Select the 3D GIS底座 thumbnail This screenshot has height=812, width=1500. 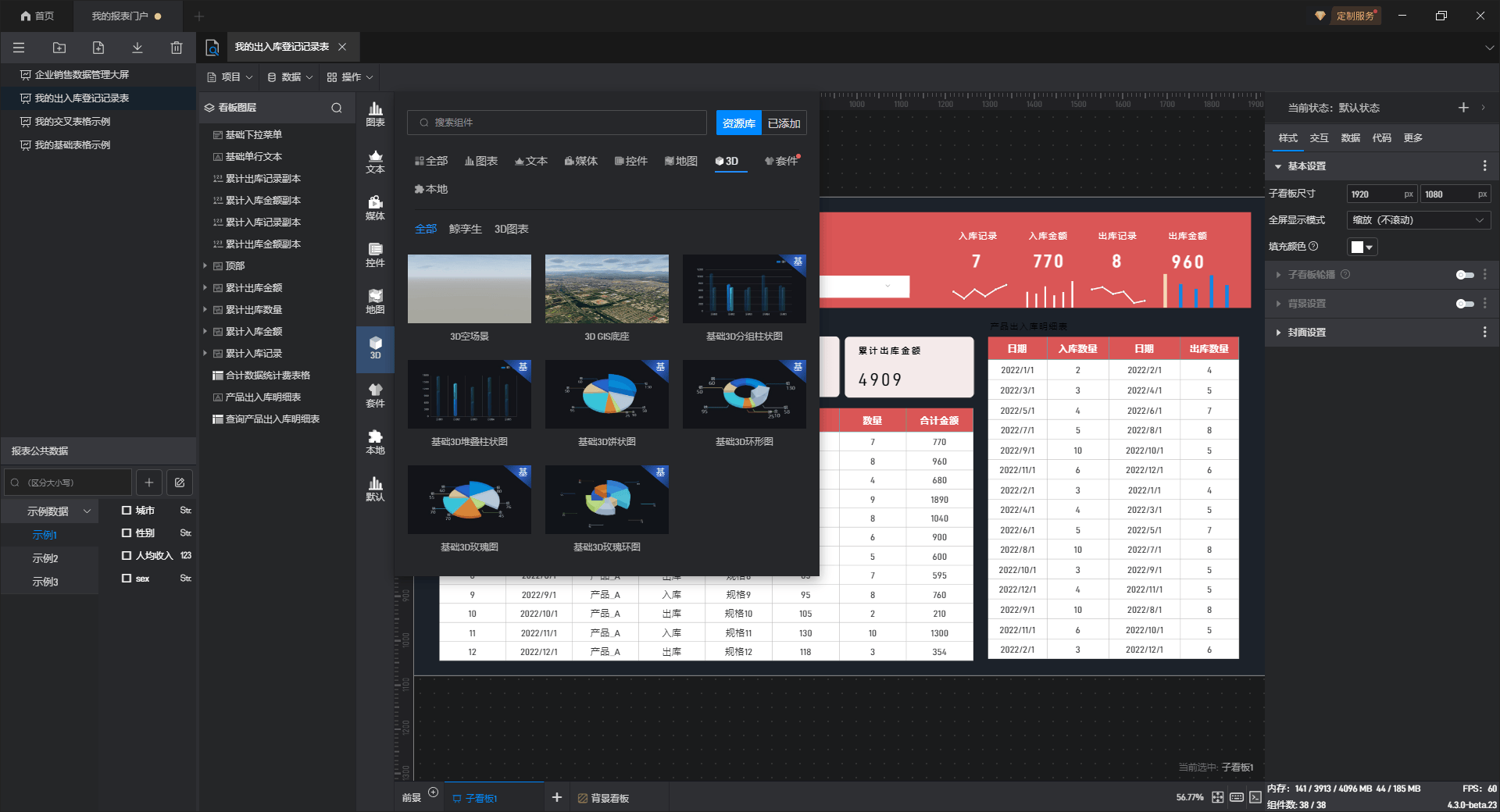pos(607,289)
